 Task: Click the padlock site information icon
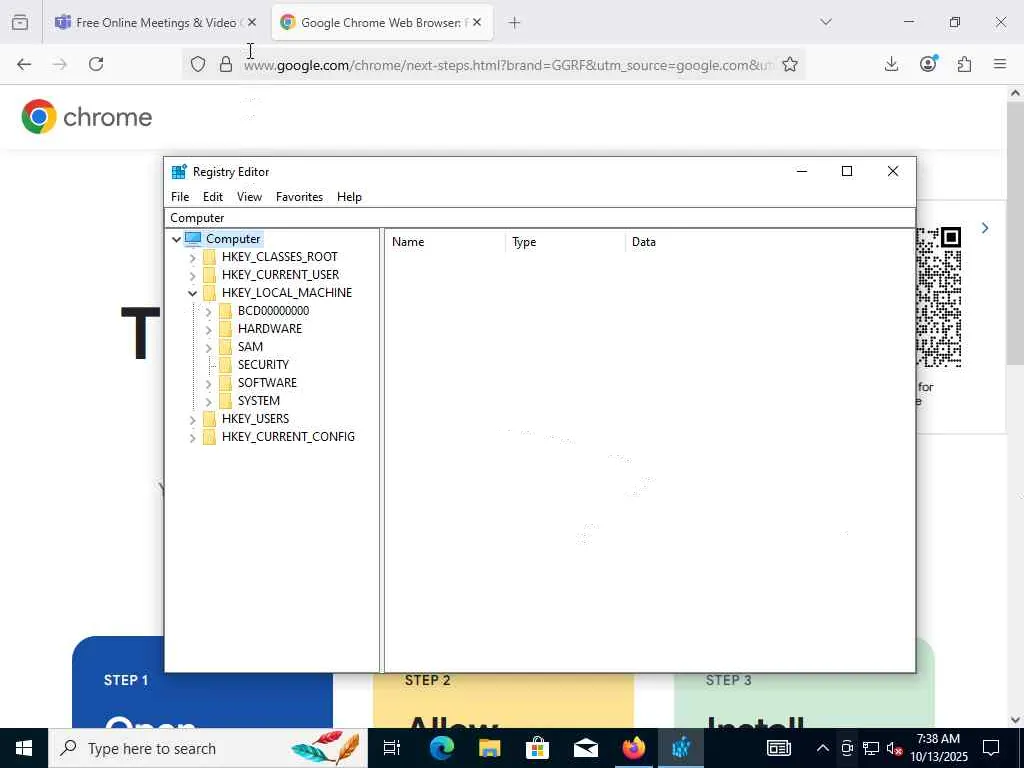(226, 64)
